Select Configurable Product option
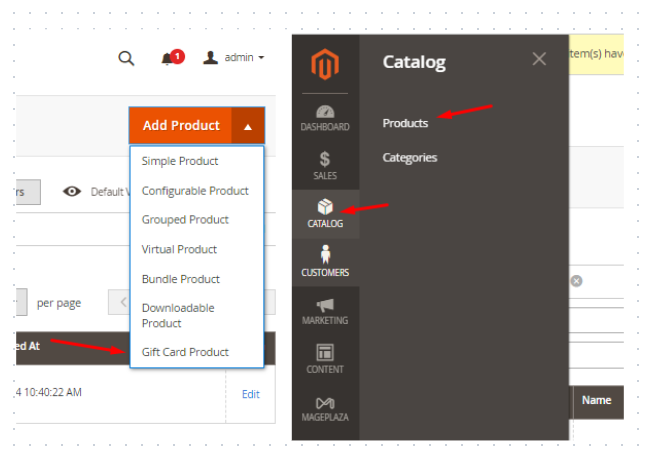 point(195,190)
